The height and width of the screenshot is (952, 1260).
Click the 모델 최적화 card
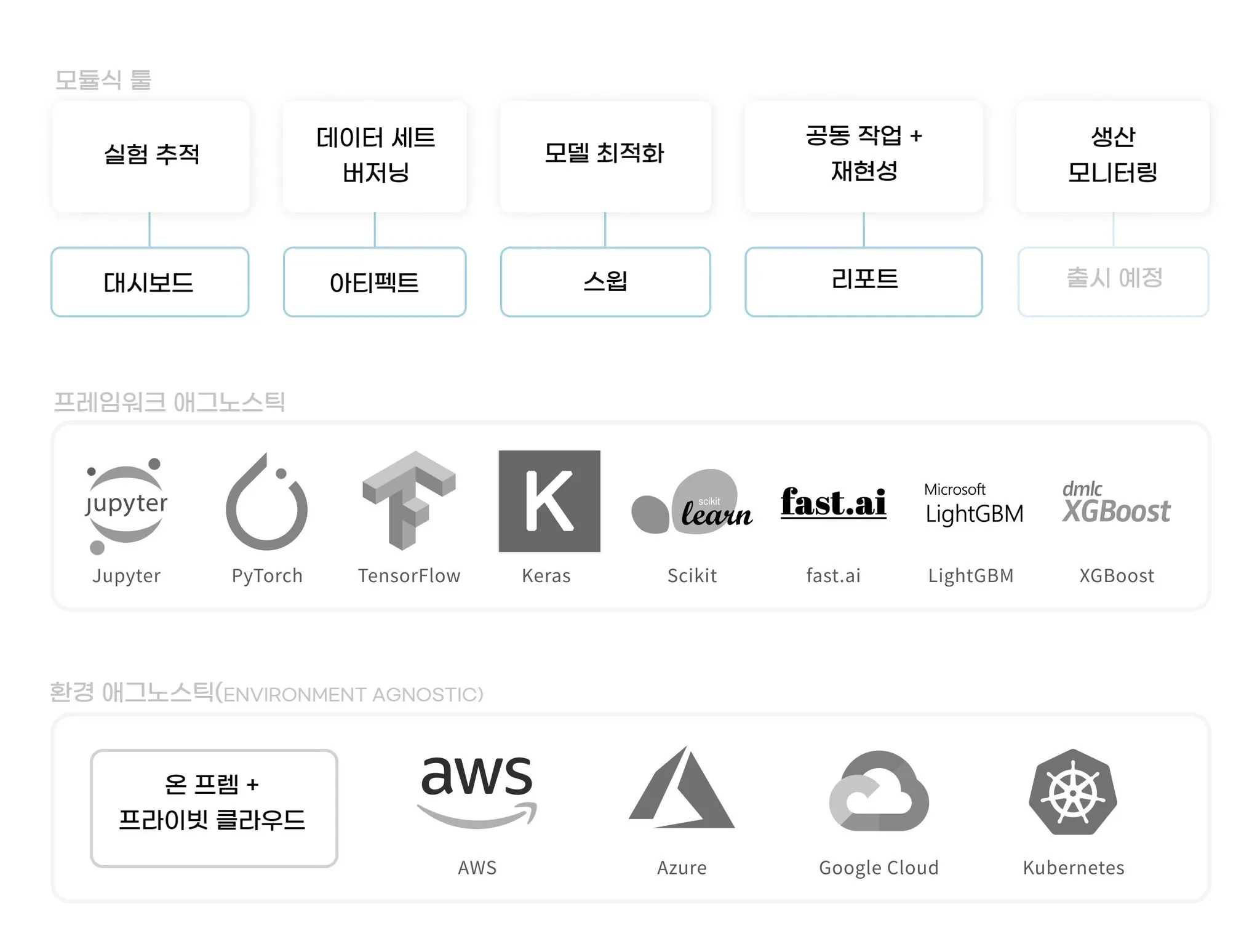click(x=605, y=156)
